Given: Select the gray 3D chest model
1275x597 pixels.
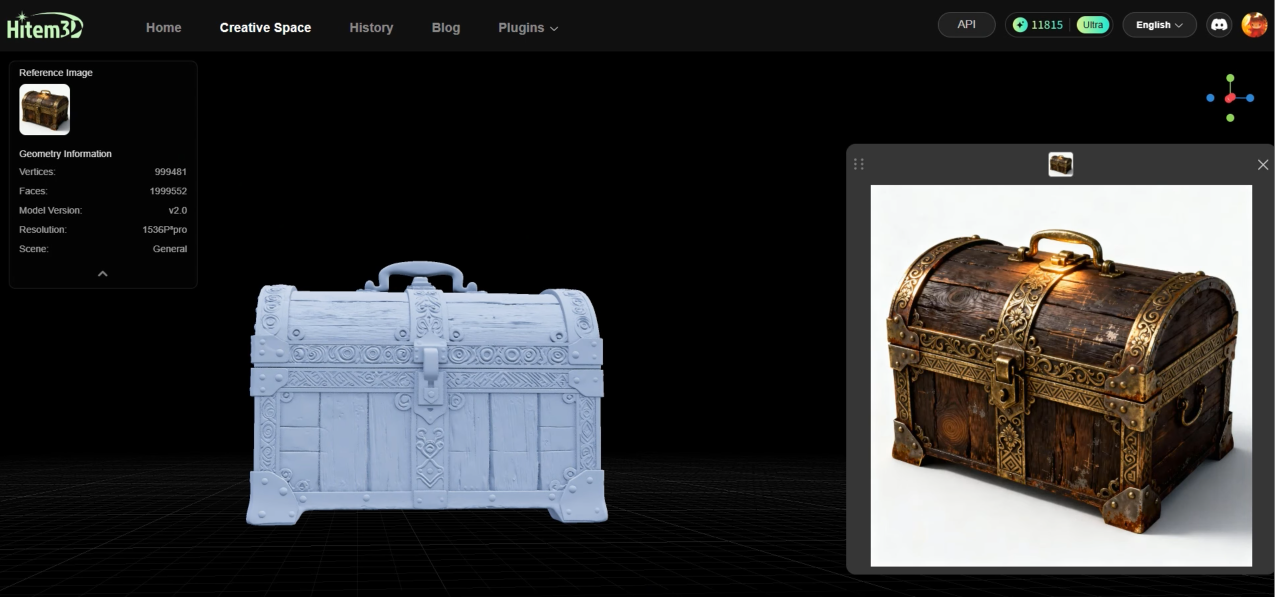Looking at the screenshot, I should 426,393.
